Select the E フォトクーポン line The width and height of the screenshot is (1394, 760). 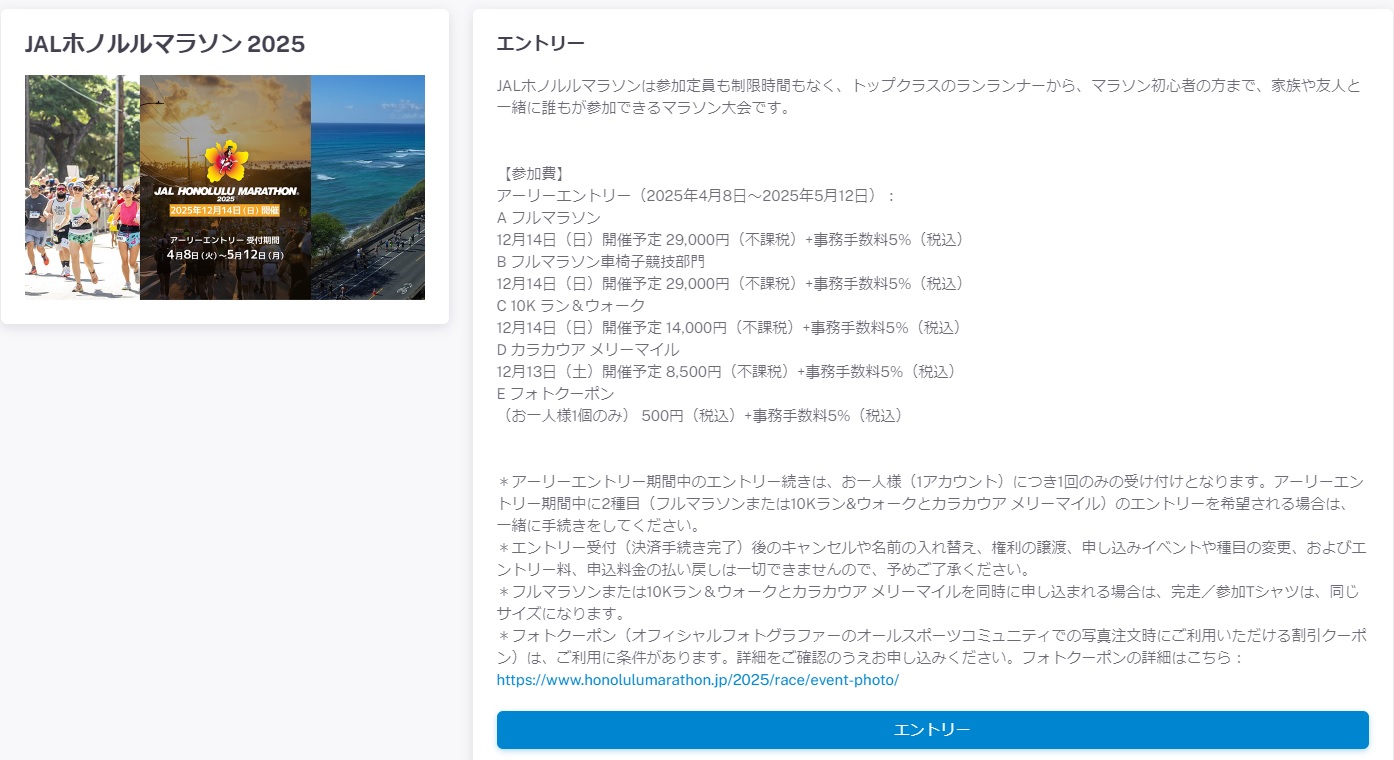point(555,393)
